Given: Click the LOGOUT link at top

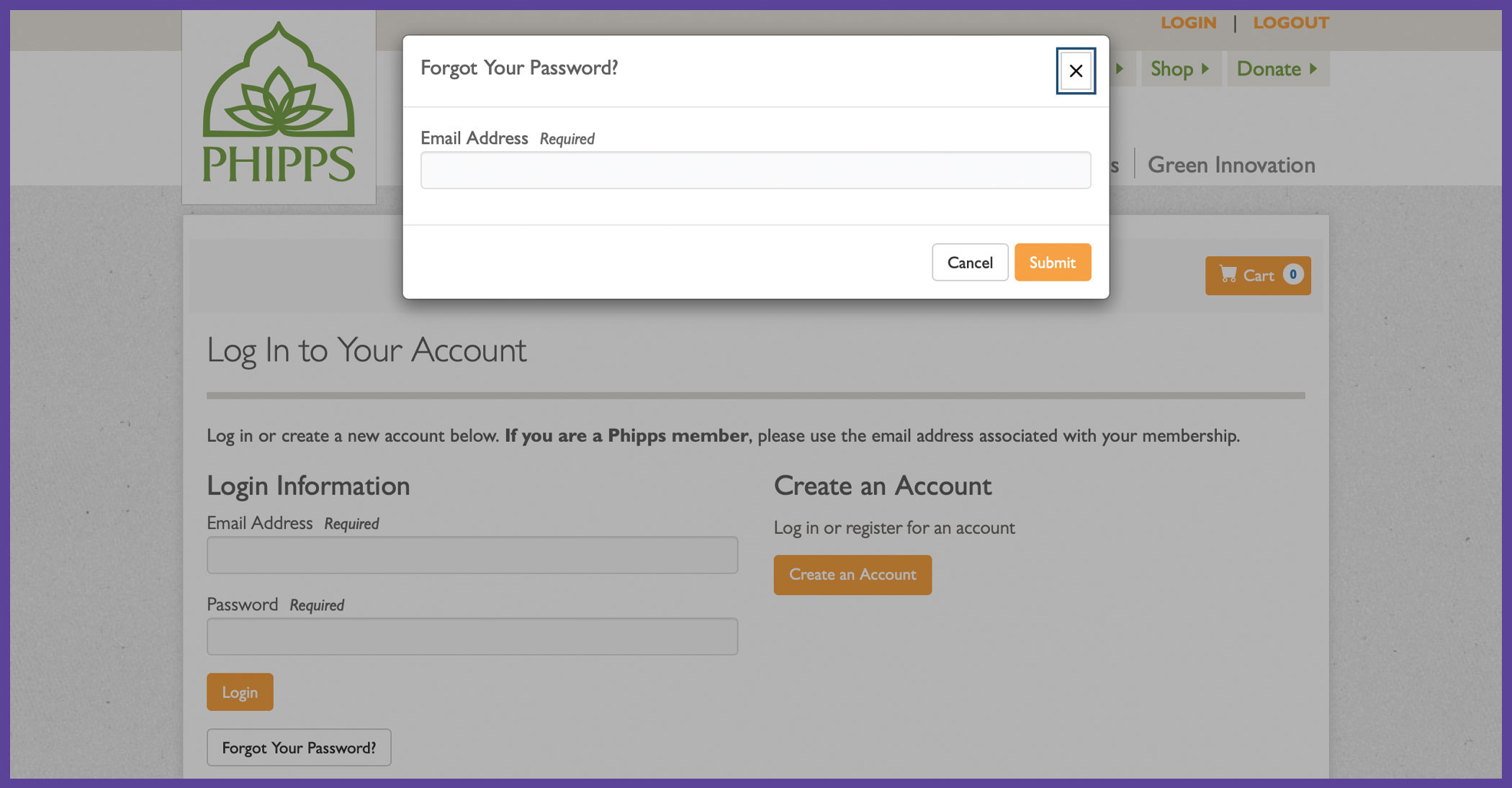Looking at the screenshot, I should (1291, 22).
